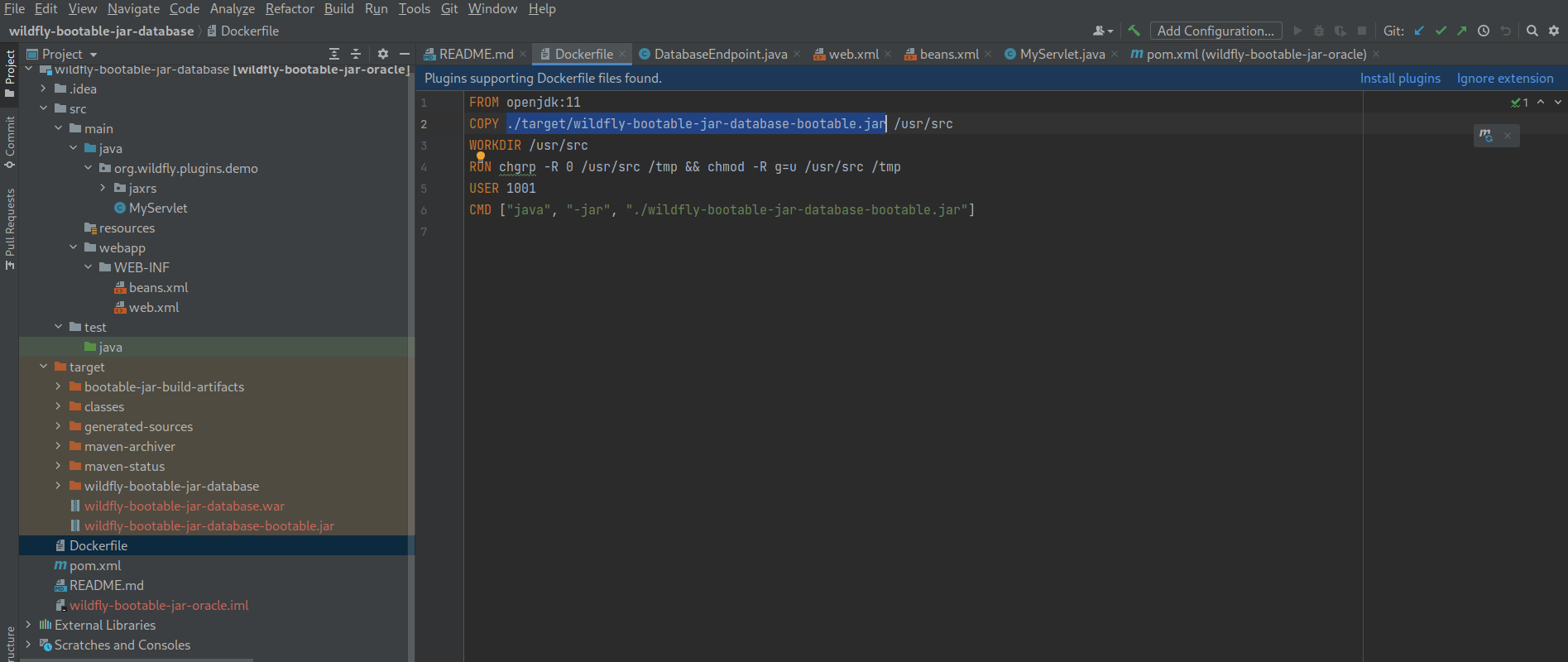Open Git history clock icon
The image size is (1568, 662).
tap(1484, 31)
